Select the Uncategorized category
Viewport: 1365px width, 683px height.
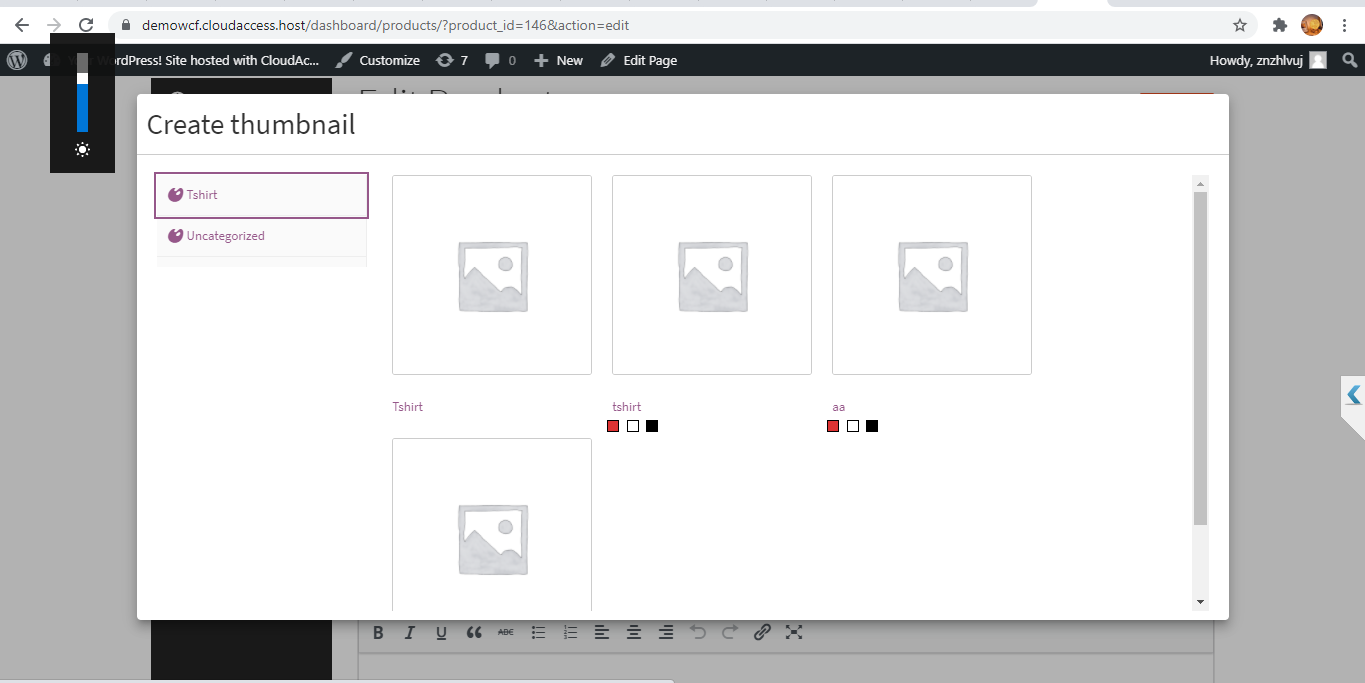(x=261, y=236)
